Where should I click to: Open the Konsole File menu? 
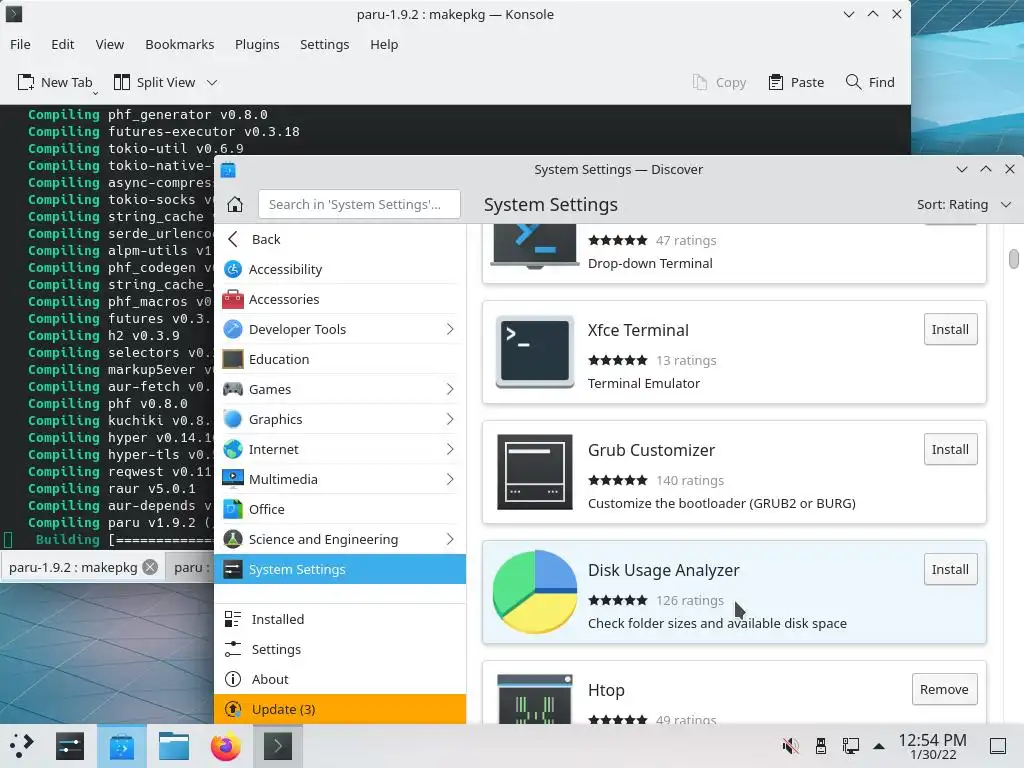[x=20, y=44]
